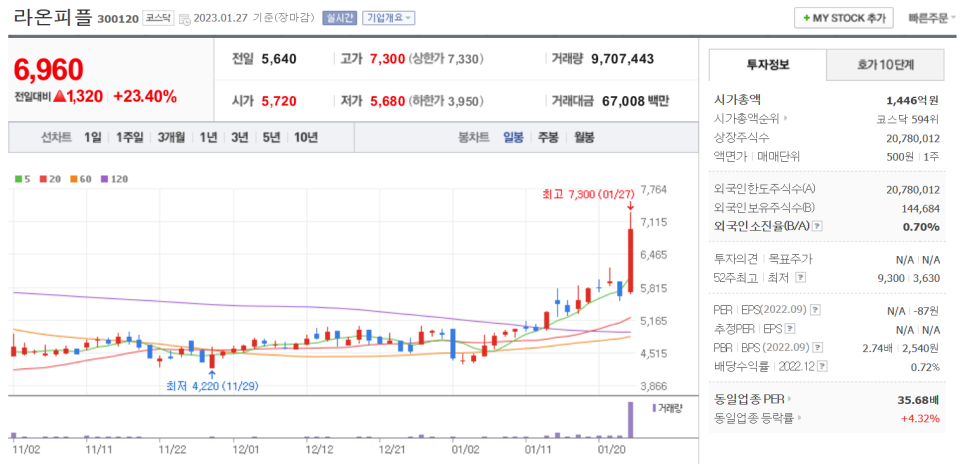This screenshot has height=464, width=966.
Task: Click the 저가 value 5,680
Action: 388,101
